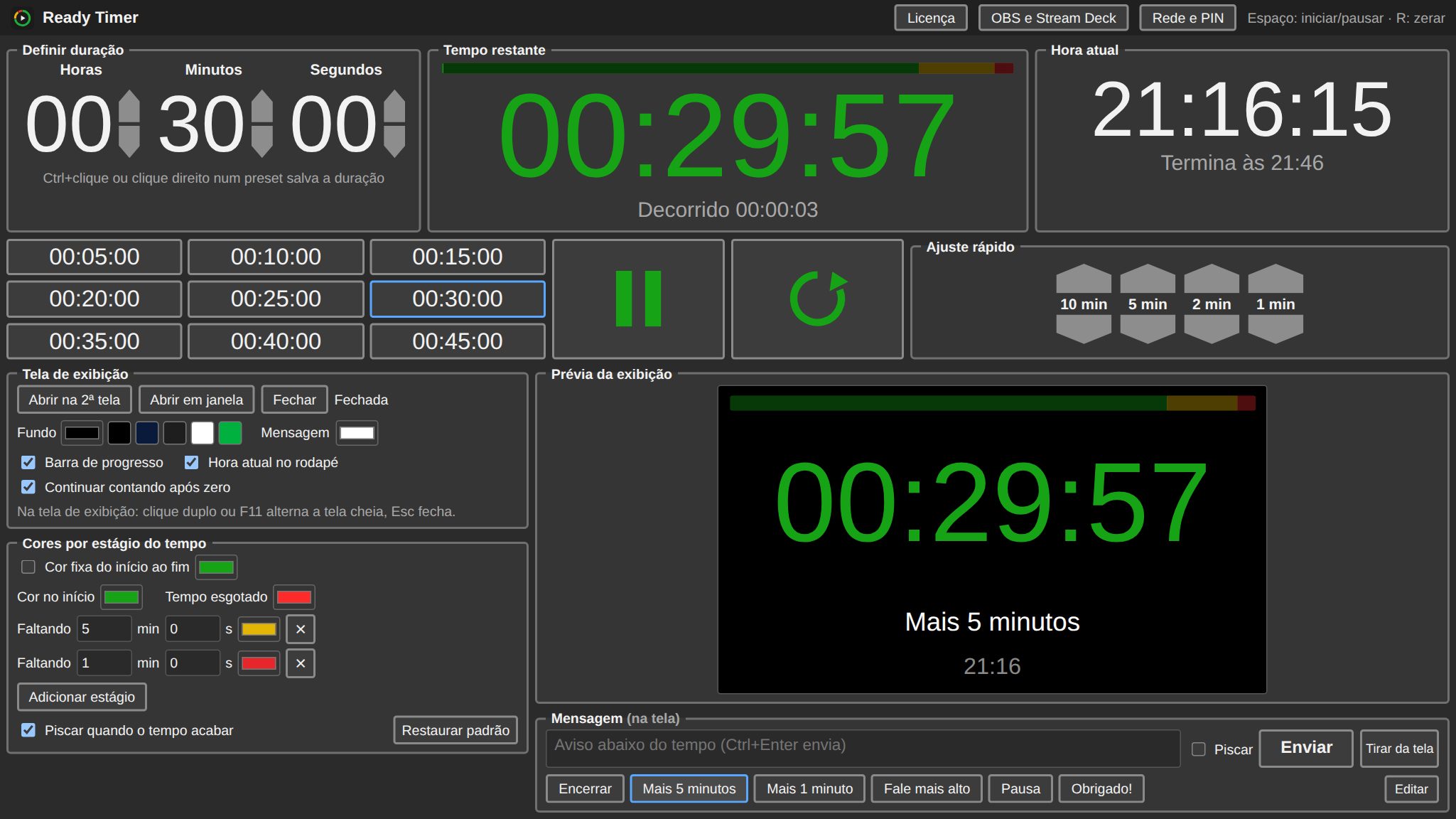This screenshot has height=819, width=1456.
Task: Choose the Mais 1 minuto quick message
Action: coord(809,788)
